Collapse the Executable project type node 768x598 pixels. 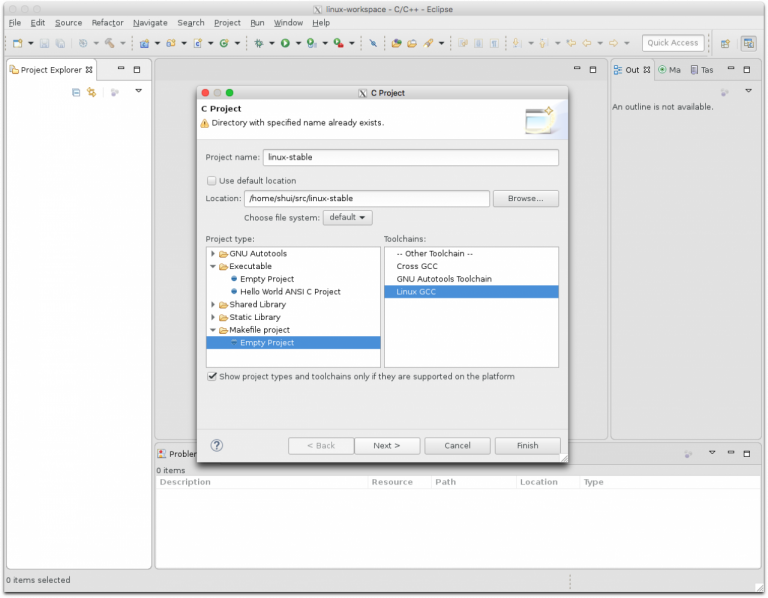[x=213, y=266]
